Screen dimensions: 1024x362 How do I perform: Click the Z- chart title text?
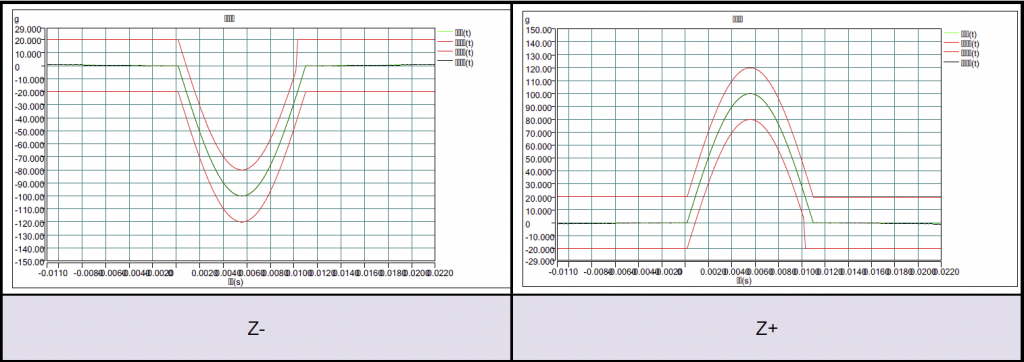[229, 18]
